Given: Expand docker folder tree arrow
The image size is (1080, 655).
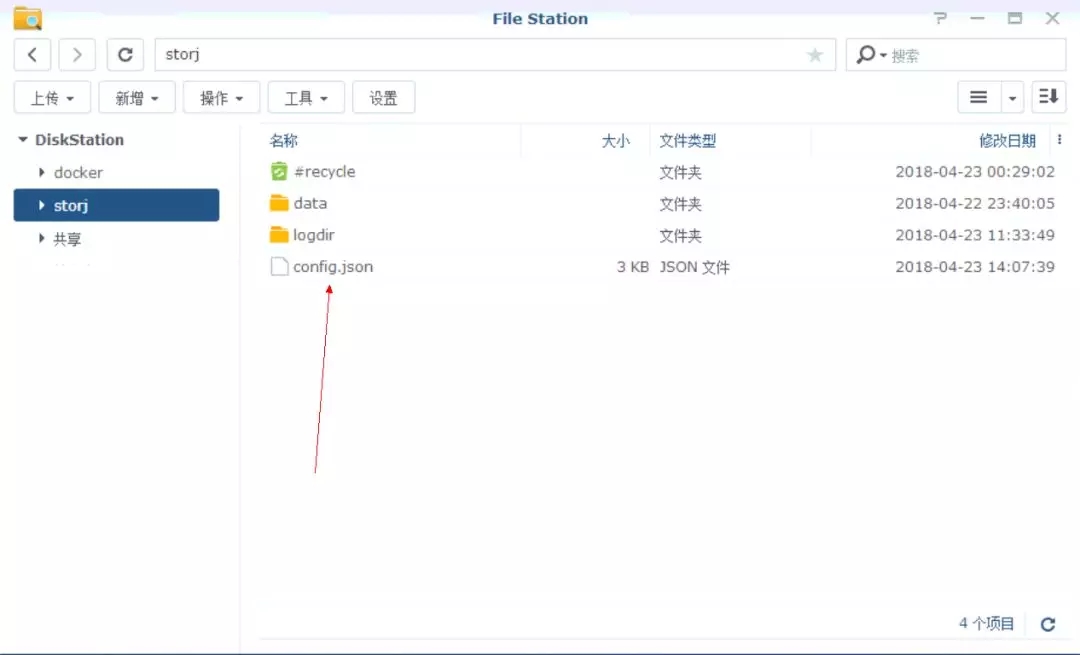Looking at the screenshot, I should (41, 172).
